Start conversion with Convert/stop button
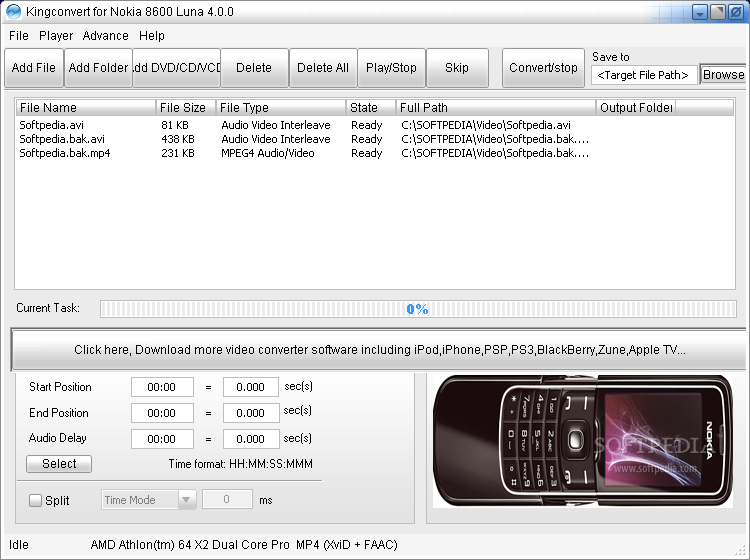 [x=543, y=68]
